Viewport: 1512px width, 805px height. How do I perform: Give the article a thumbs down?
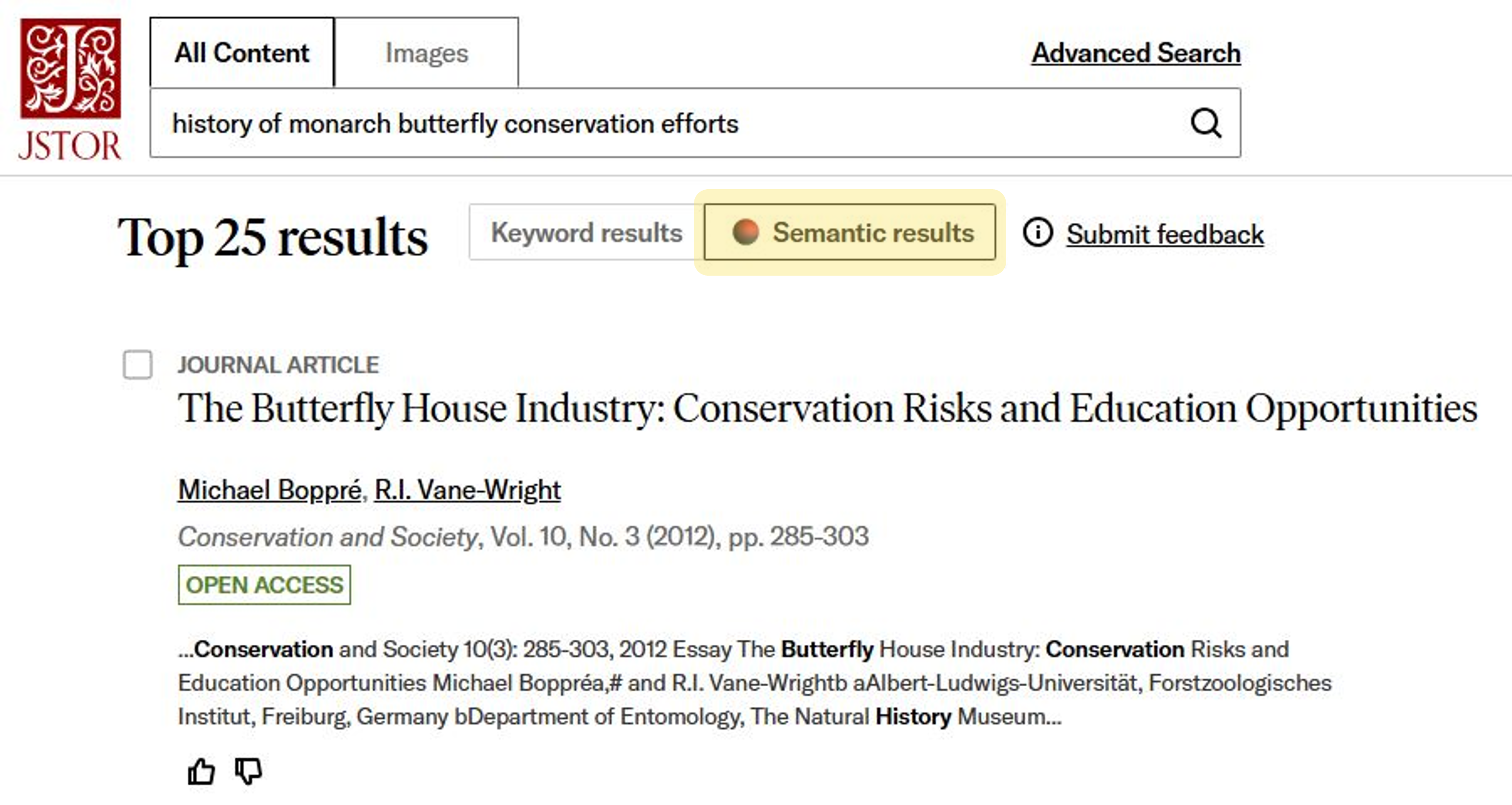coord(248,771)
